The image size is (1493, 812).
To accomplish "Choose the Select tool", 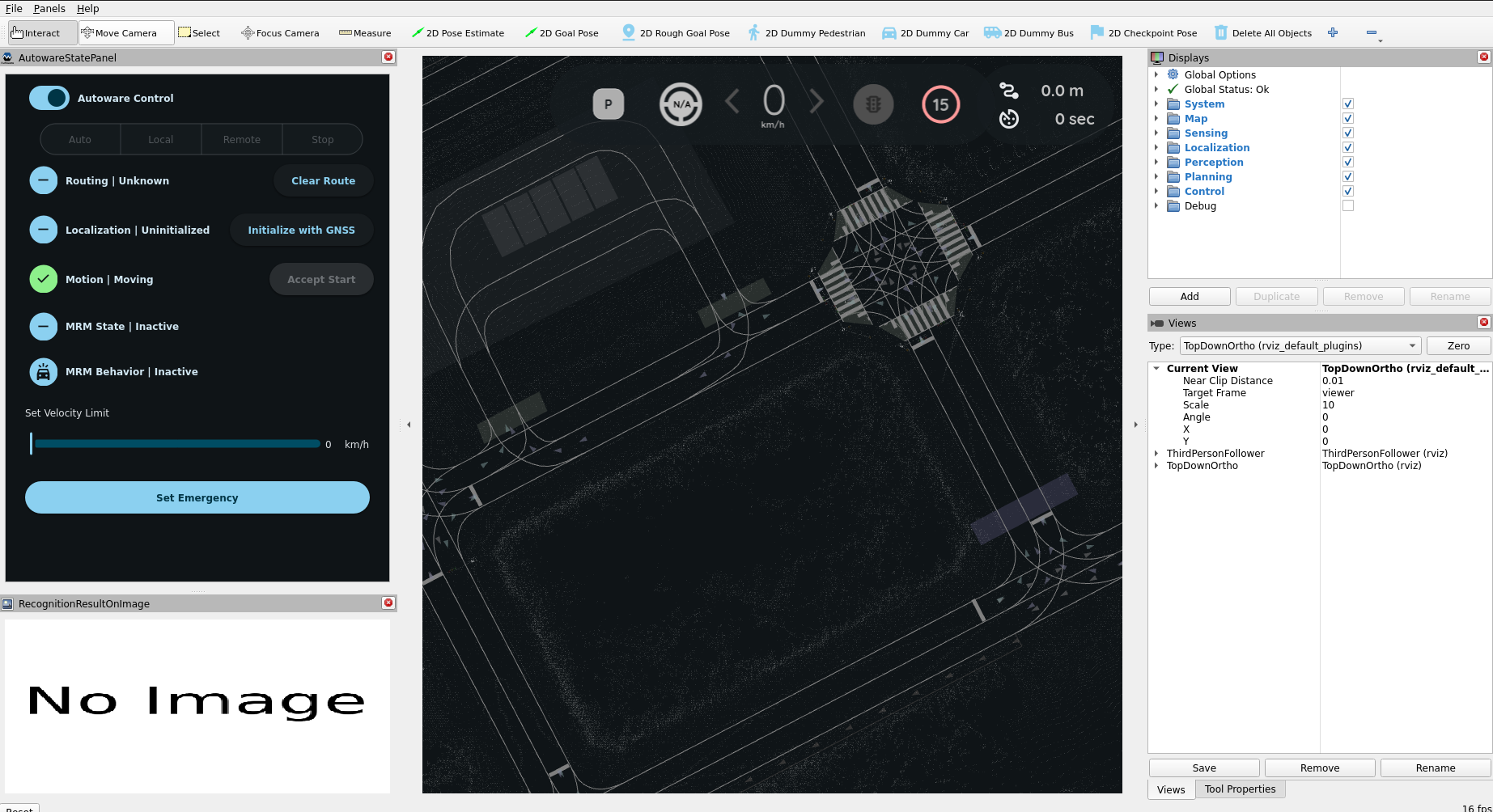I will pyautogui.click(x=199, y=33).
